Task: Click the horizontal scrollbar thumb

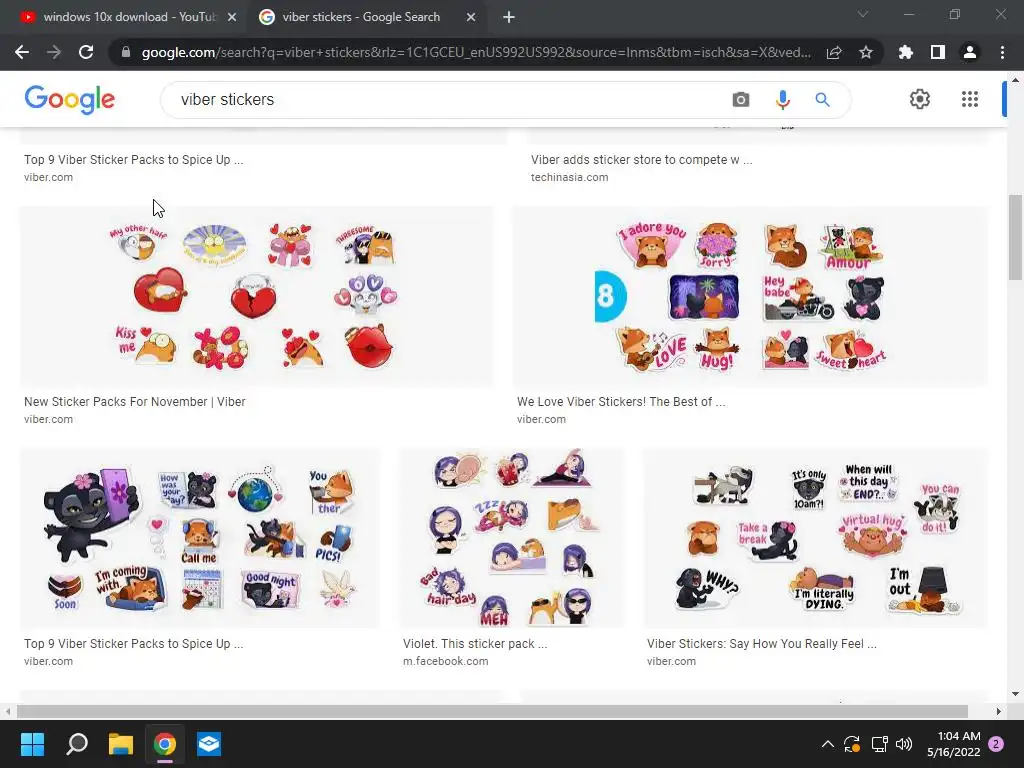Action: click(492, 711)
